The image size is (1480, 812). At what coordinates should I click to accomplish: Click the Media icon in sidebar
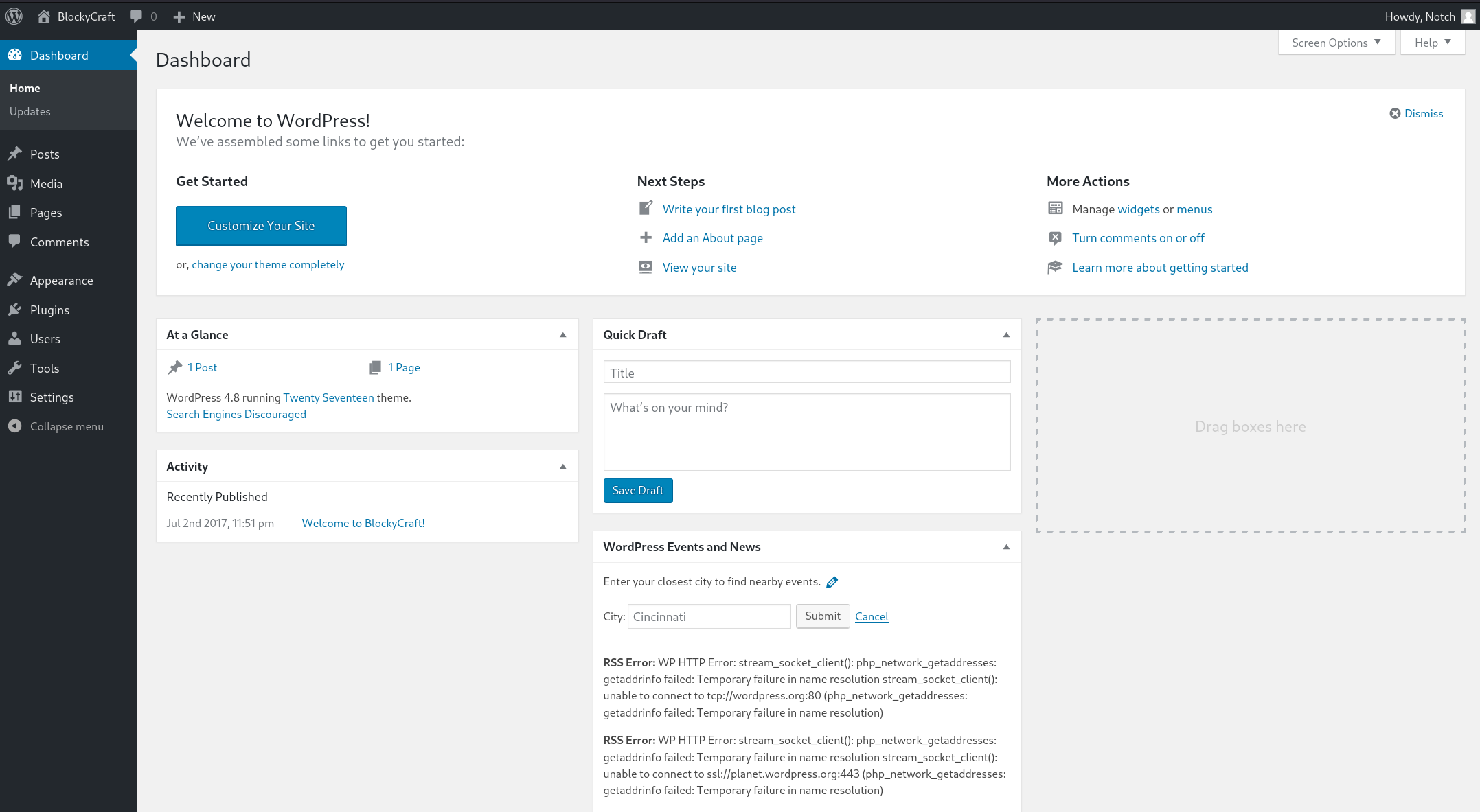[x=15, y=183]
